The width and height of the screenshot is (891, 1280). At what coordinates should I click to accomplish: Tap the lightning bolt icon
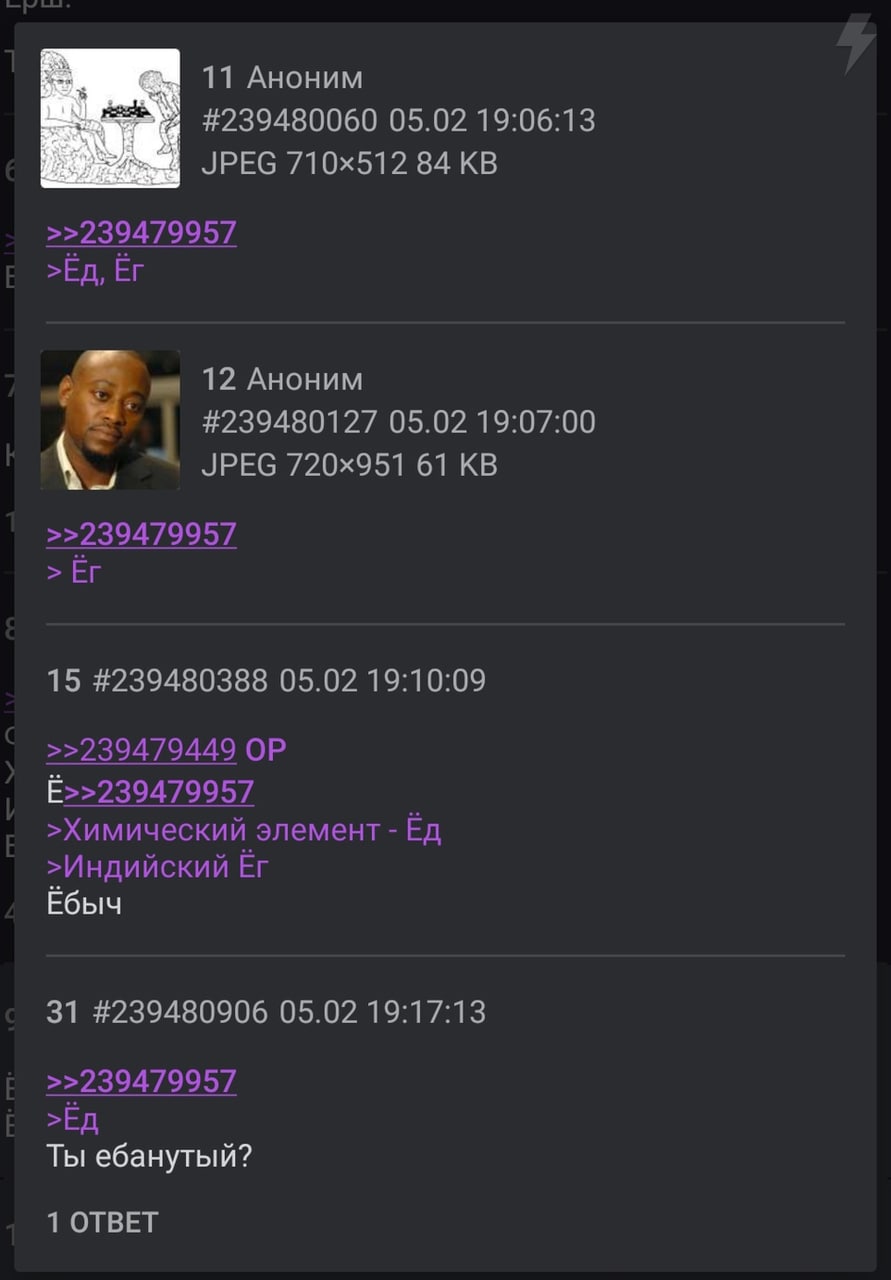click(855, 45)
